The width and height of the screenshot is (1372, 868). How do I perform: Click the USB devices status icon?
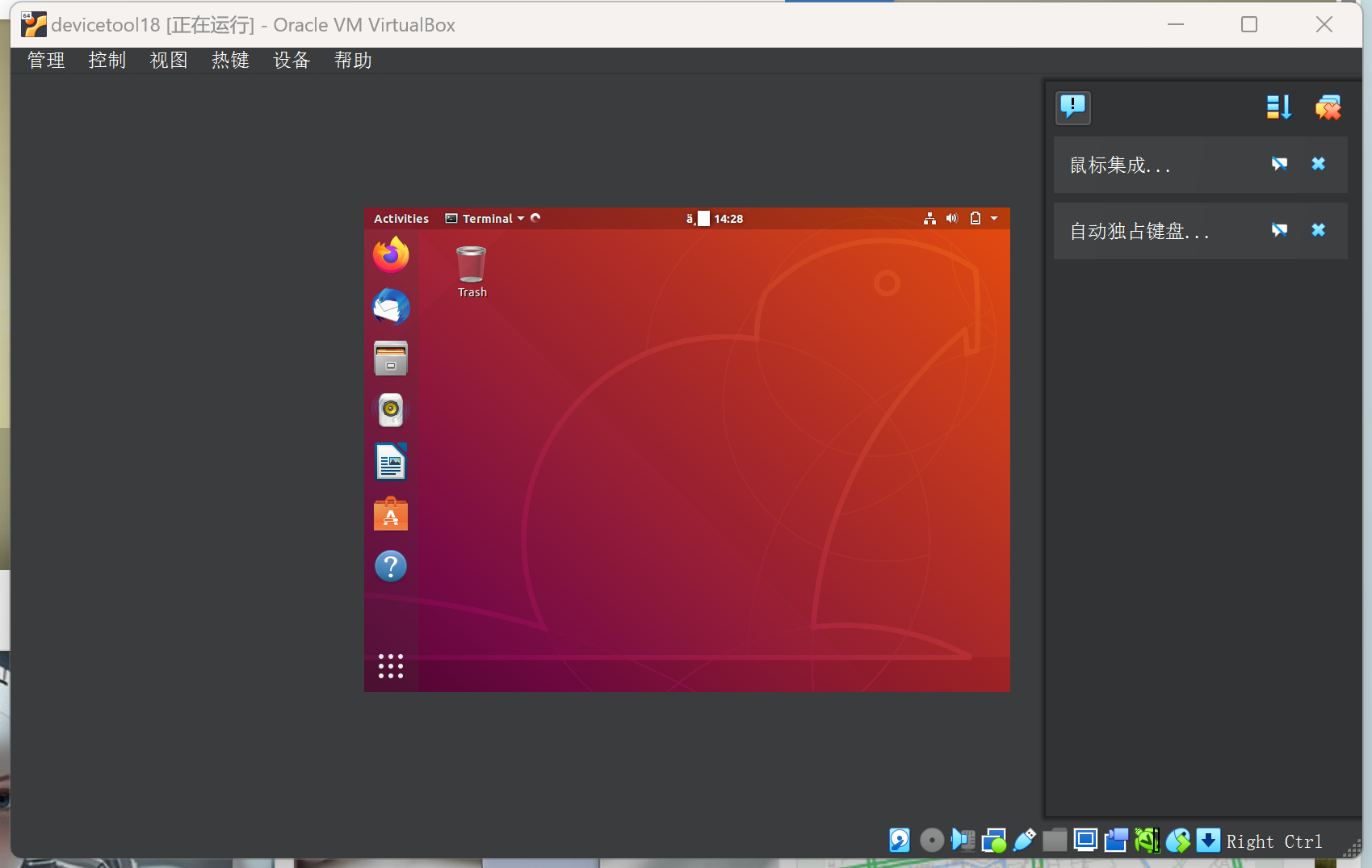tap(1025, 841)
